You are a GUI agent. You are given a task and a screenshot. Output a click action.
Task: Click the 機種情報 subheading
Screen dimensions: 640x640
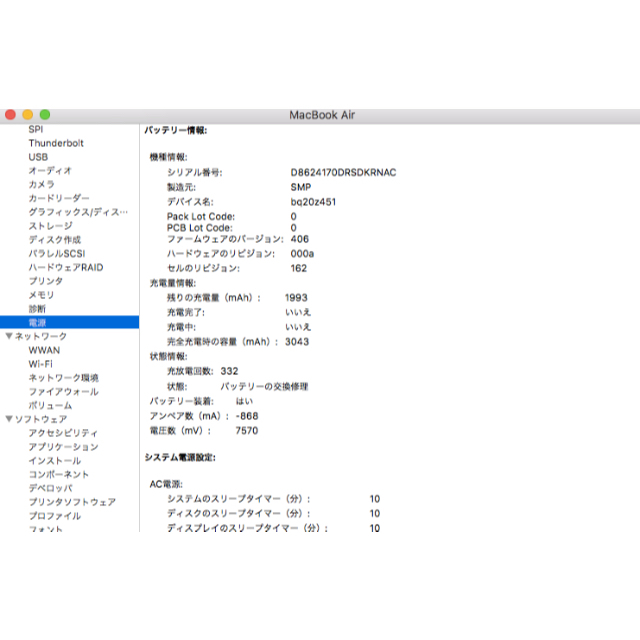[169, 157]
